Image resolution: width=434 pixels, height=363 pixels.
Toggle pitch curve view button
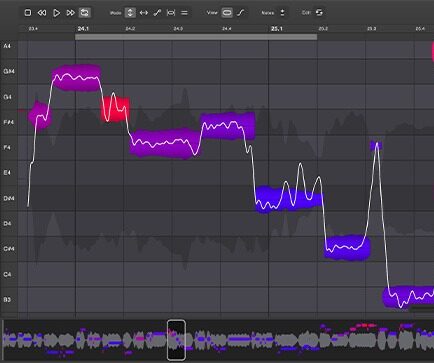(241, 13)
